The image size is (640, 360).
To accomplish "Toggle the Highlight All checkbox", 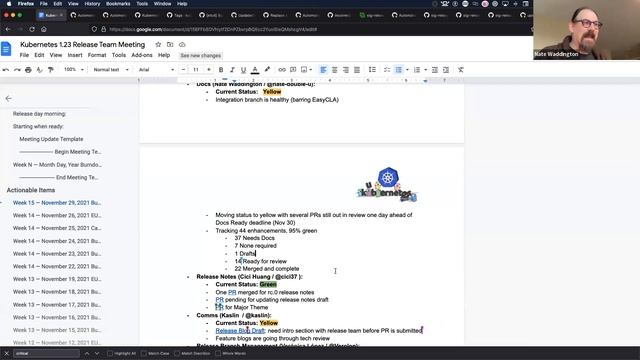I will coord(110,353).
